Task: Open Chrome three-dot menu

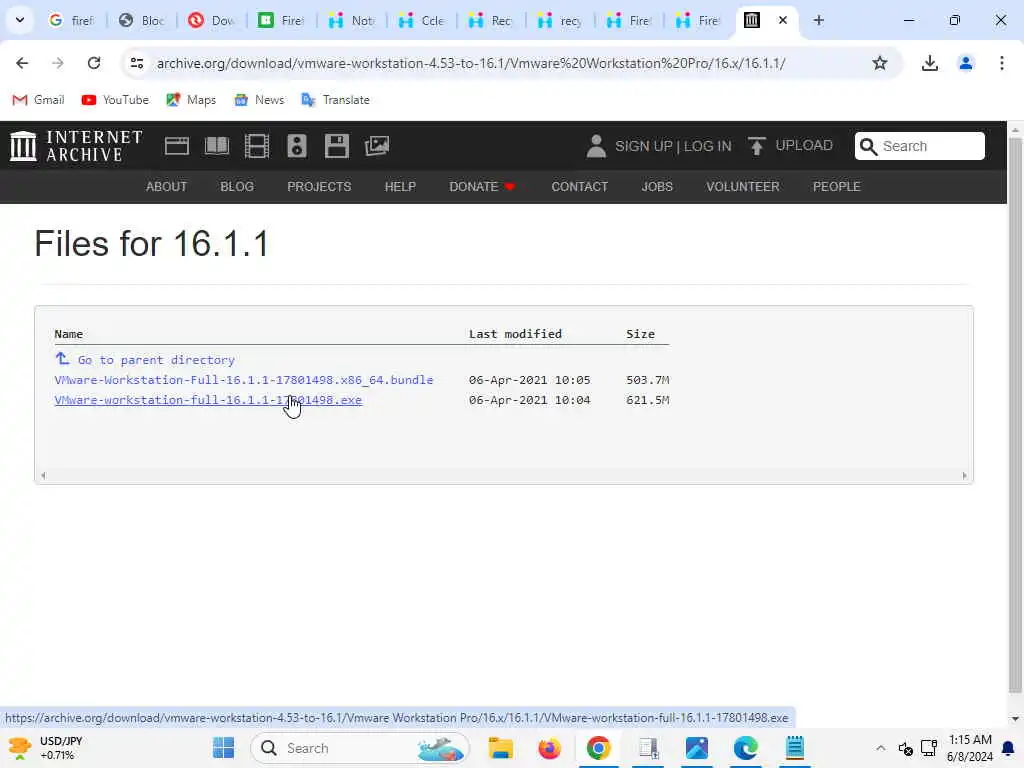Action: pos(1001,63)
